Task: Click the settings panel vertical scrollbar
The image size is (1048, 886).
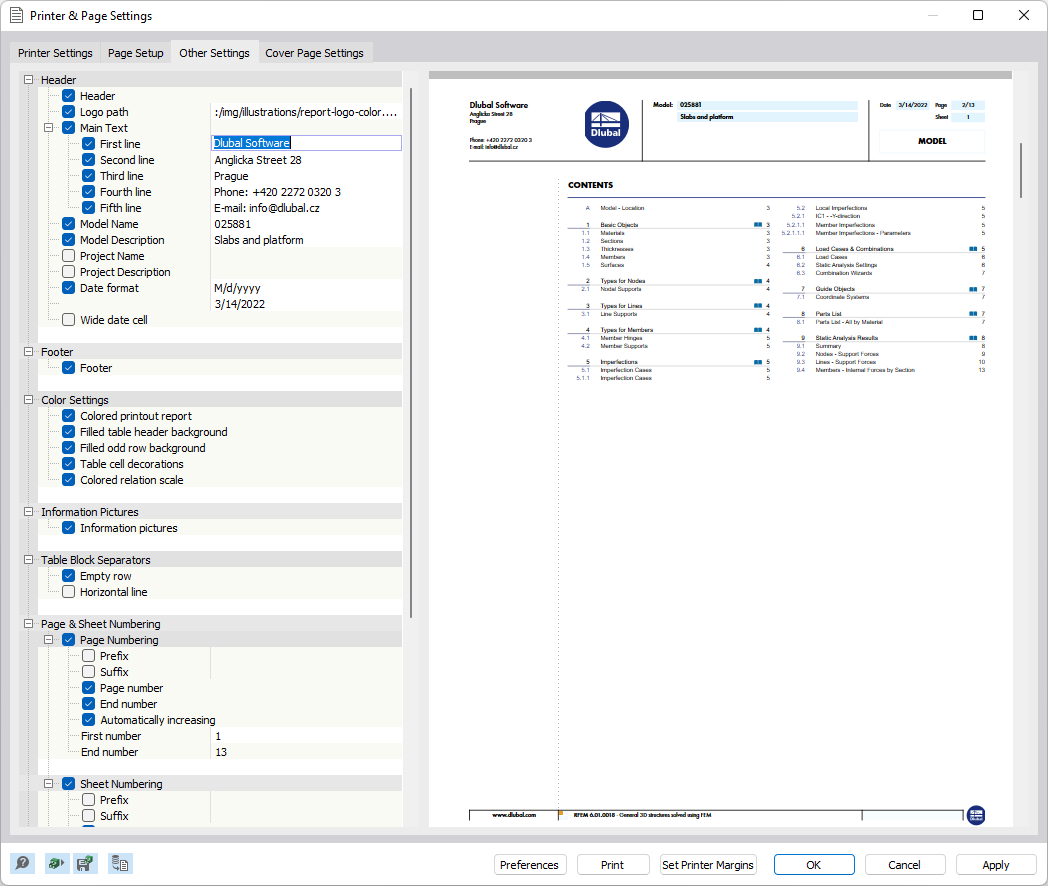Action: (x=410, y=352)
